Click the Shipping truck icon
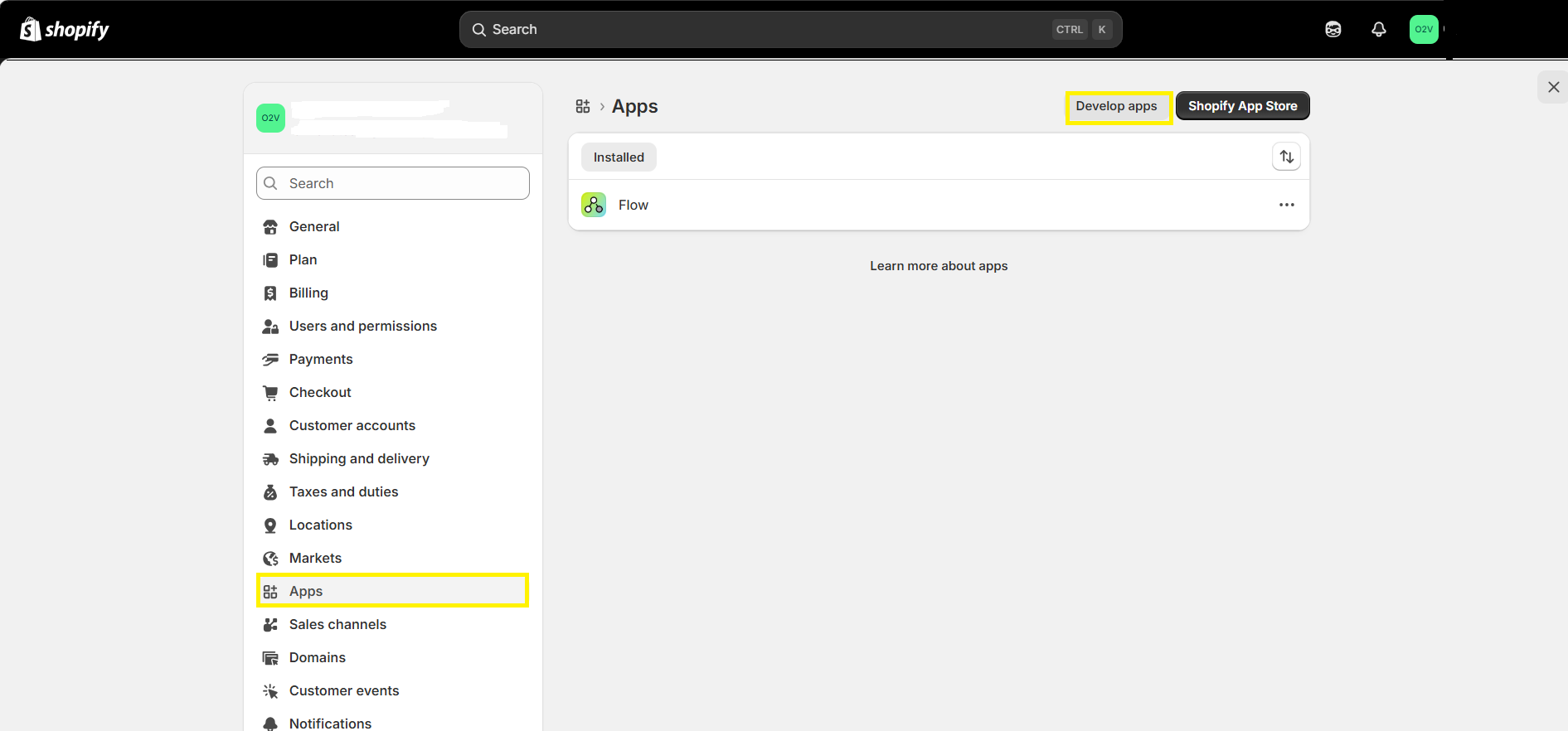The image size is (1568, 731). 270,459
